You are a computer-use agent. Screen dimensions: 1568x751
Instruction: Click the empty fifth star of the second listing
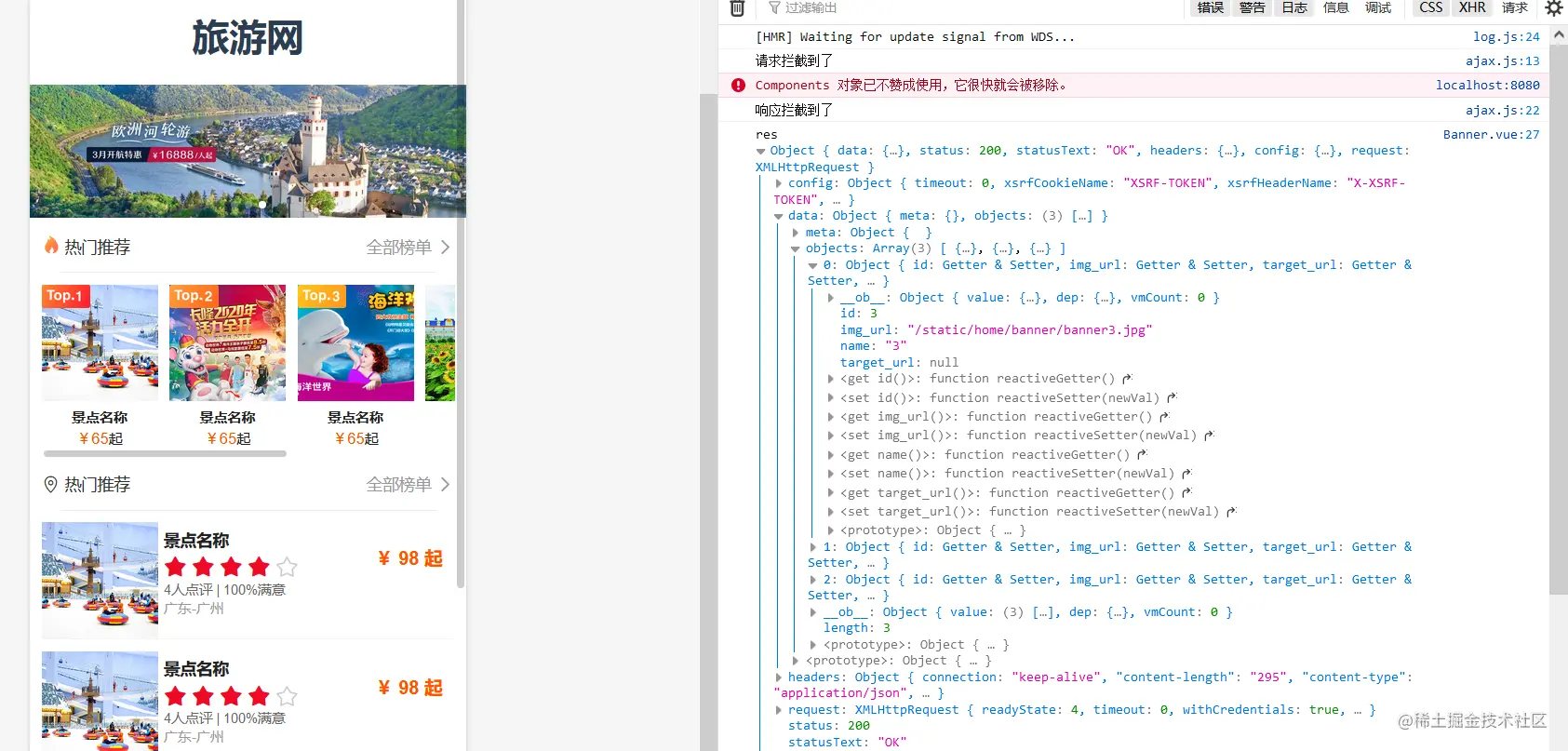point(288,696)
